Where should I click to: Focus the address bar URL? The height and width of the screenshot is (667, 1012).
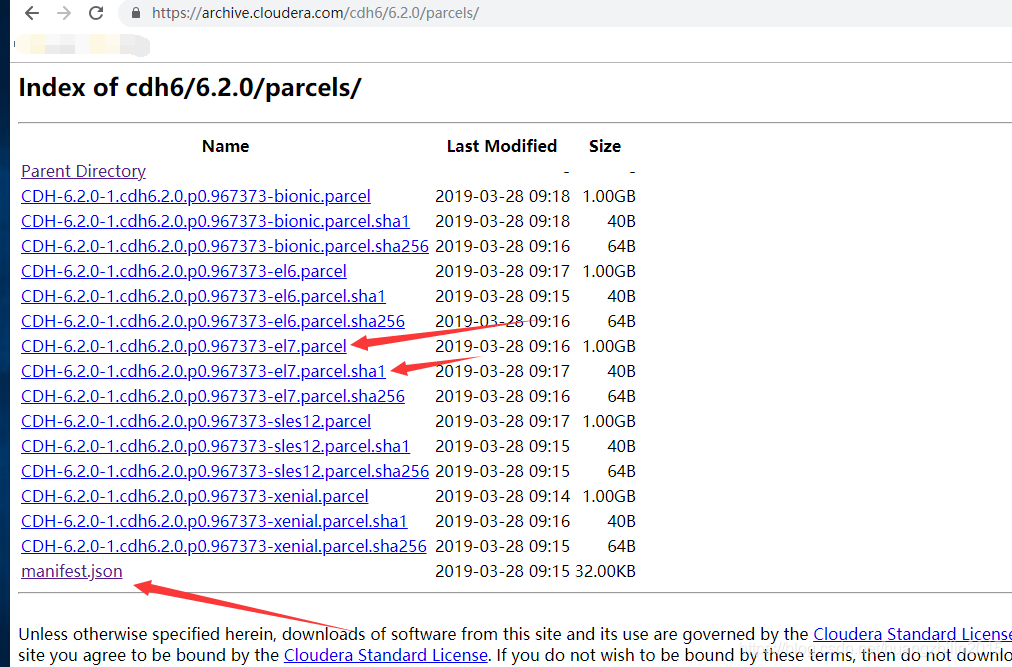(x=315, y=13)
